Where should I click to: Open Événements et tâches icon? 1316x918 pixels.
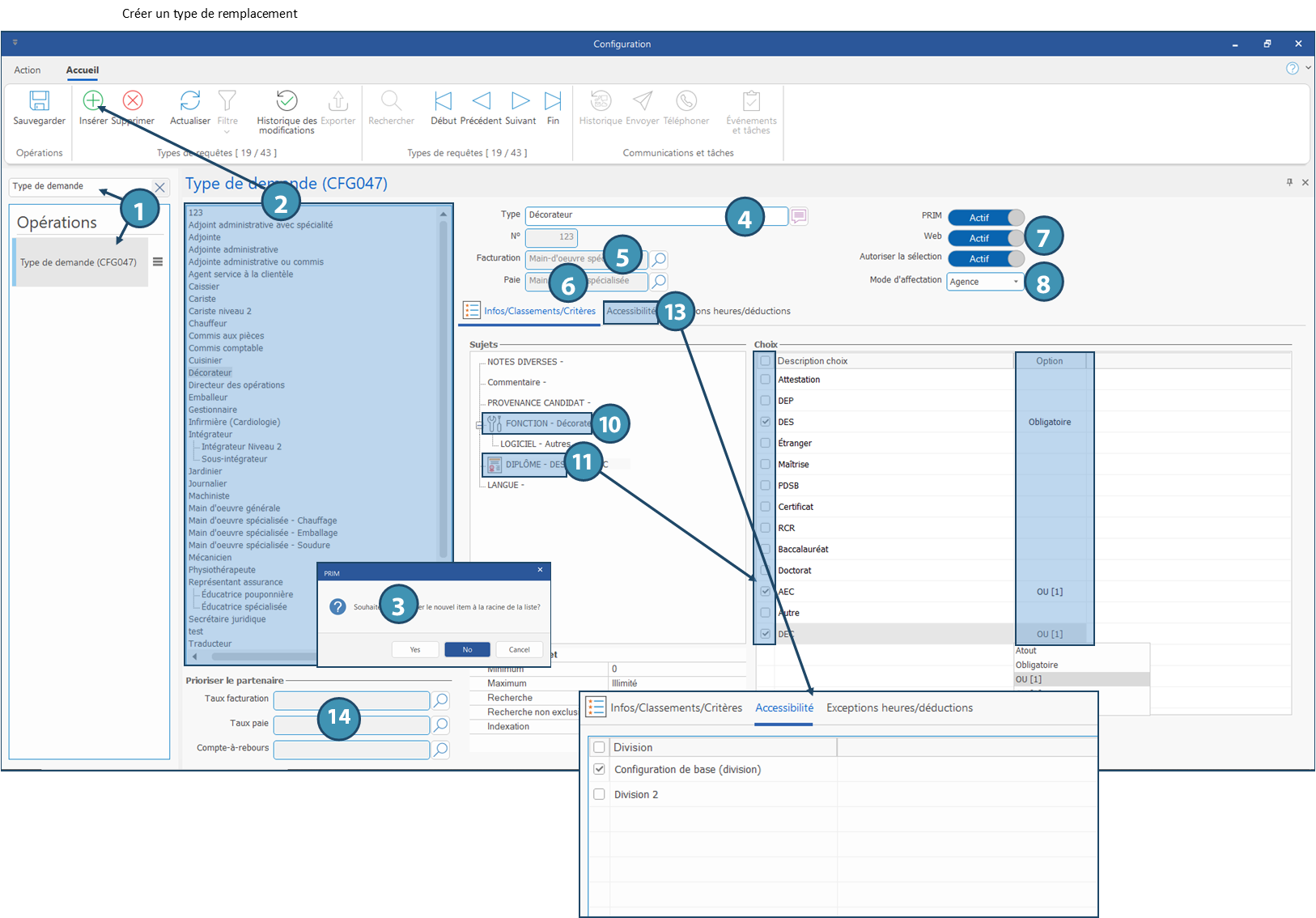tap(751, 100)
